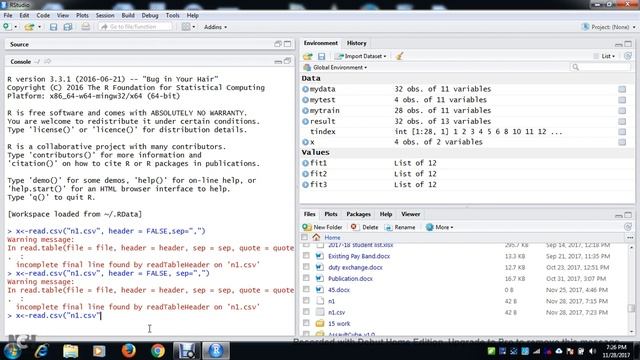
Task: Open the More dropdown in Files pane
Action: [x=439, y=227]
